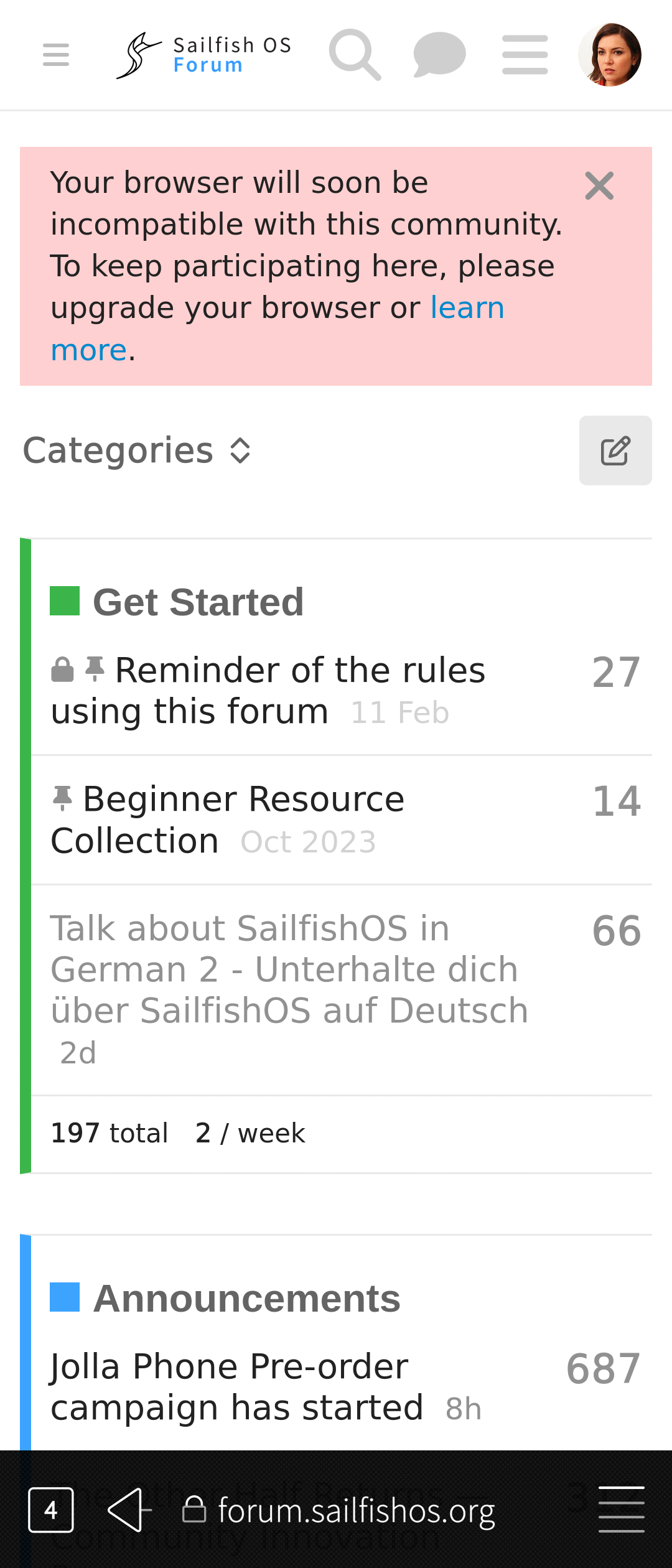This screenshot has height=1568, width=672.
Task: Open the user profile avatar
Action: coord(610,55)
